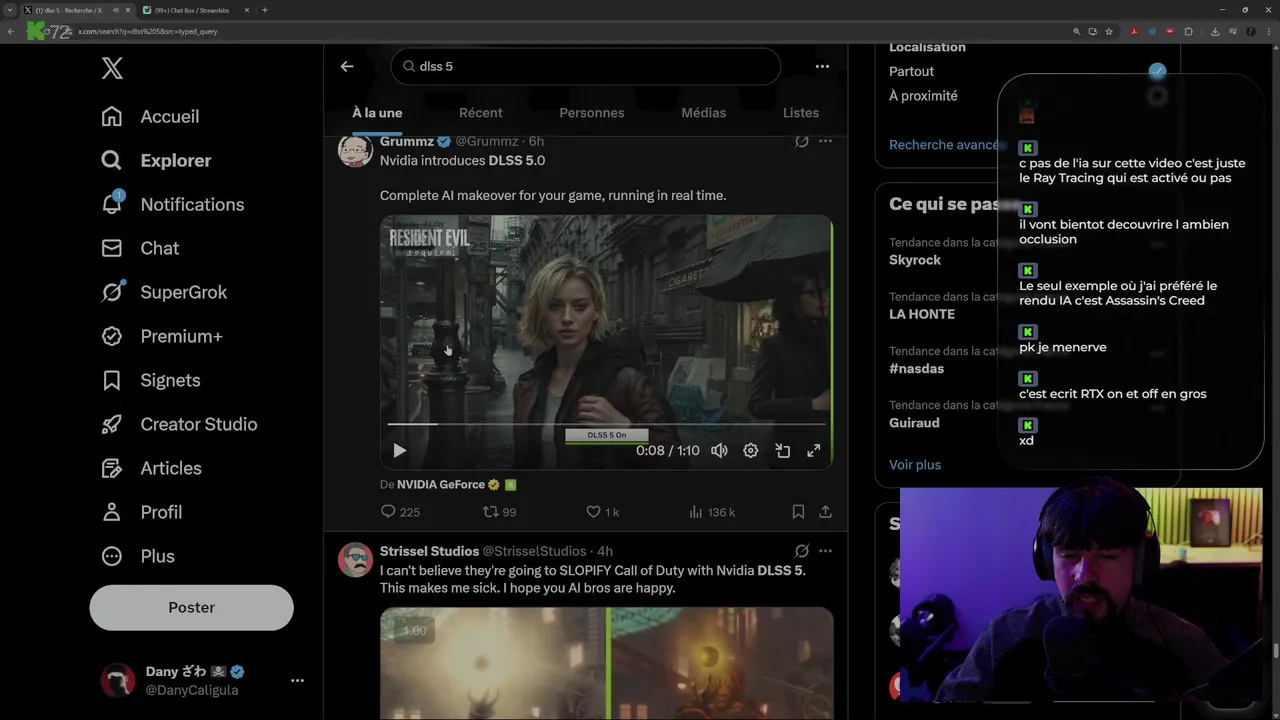Open more options on Grummz post

pyautogui.click(x=825, y=142)
